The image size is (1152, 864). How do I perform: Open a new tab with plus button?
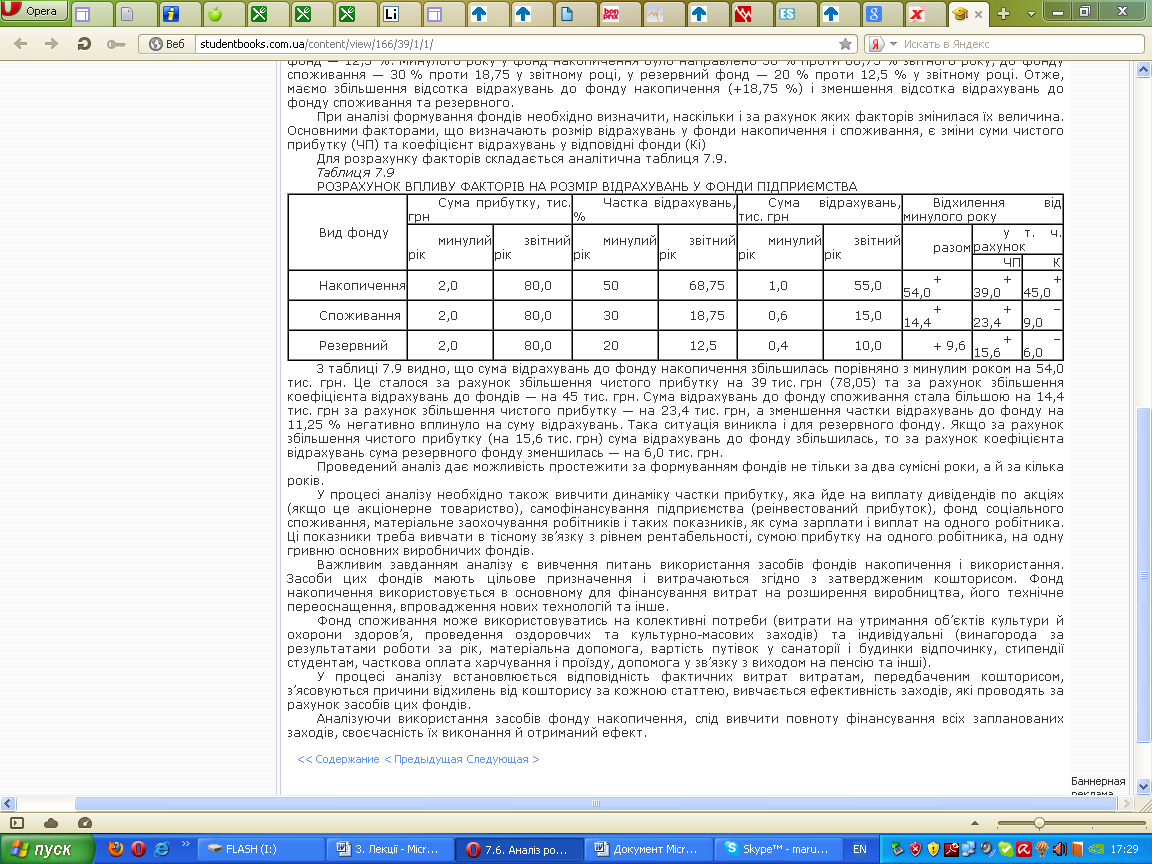pyautogui.click(x=1004, y=13)
